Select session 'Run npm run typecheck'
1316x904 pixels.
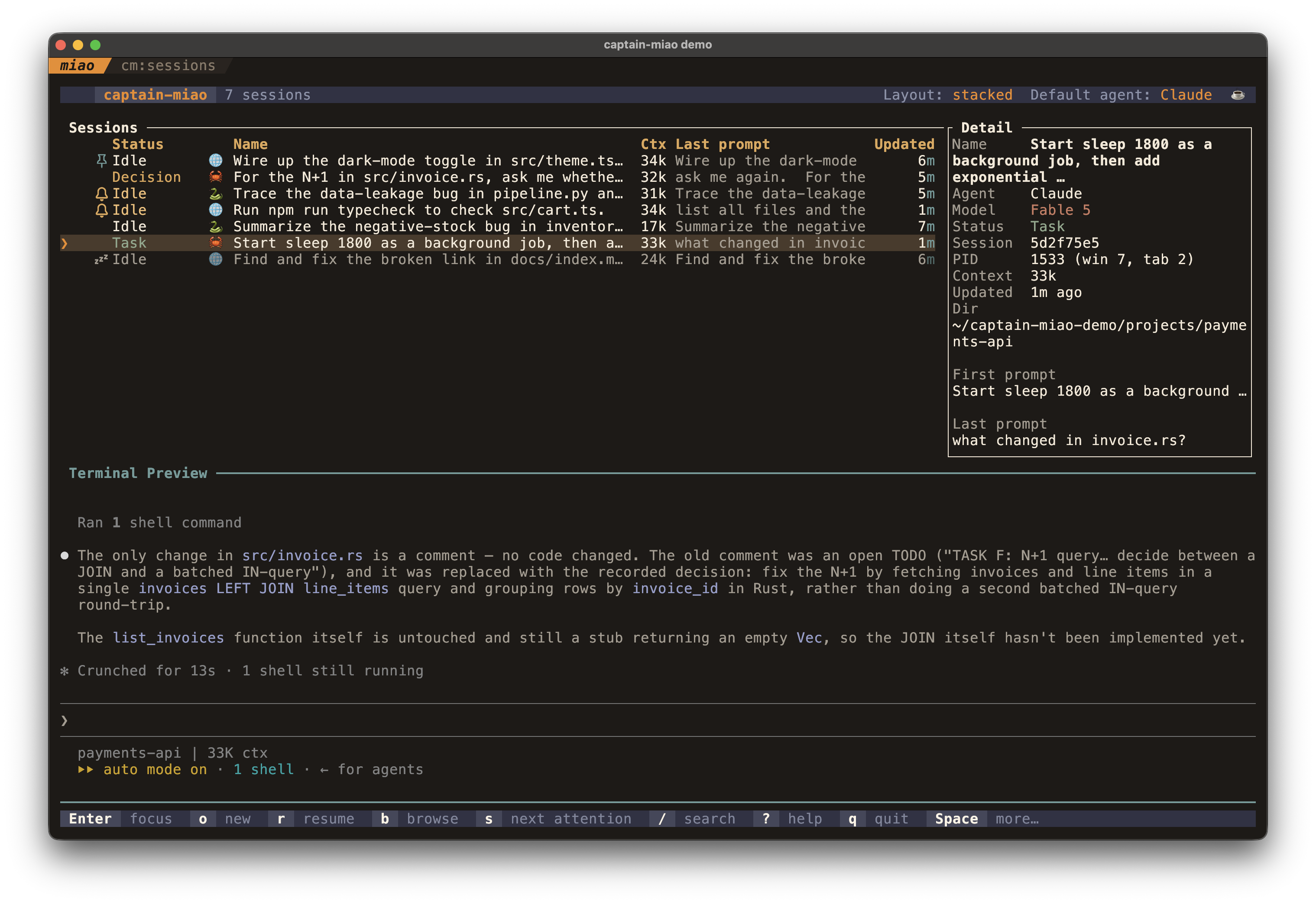(498, 210)
